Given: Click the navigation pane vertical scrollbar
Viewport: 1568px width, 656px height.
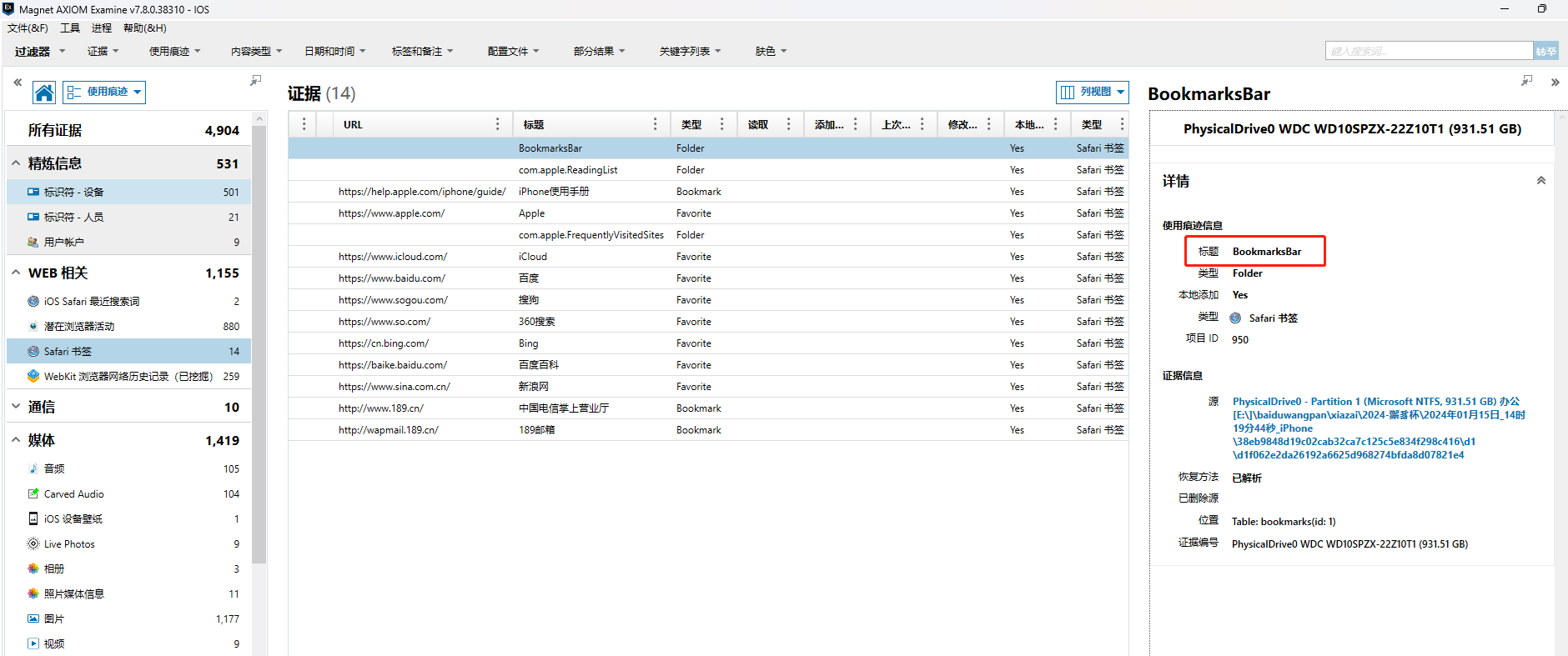Looking at the screenshot, I should pos(259,343).
